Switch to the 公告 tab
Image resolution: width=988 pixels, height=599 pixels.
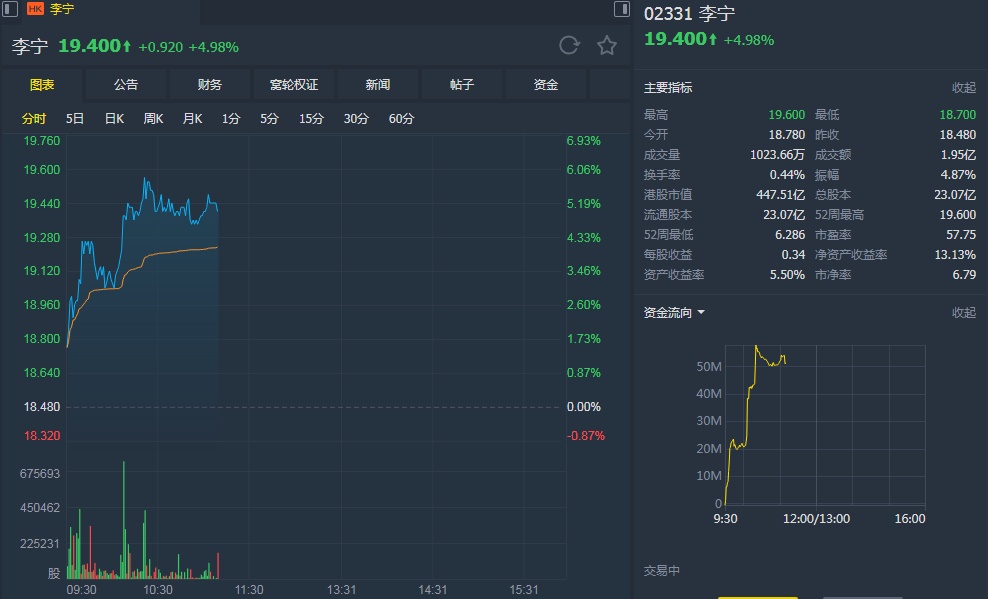(126, 85)
